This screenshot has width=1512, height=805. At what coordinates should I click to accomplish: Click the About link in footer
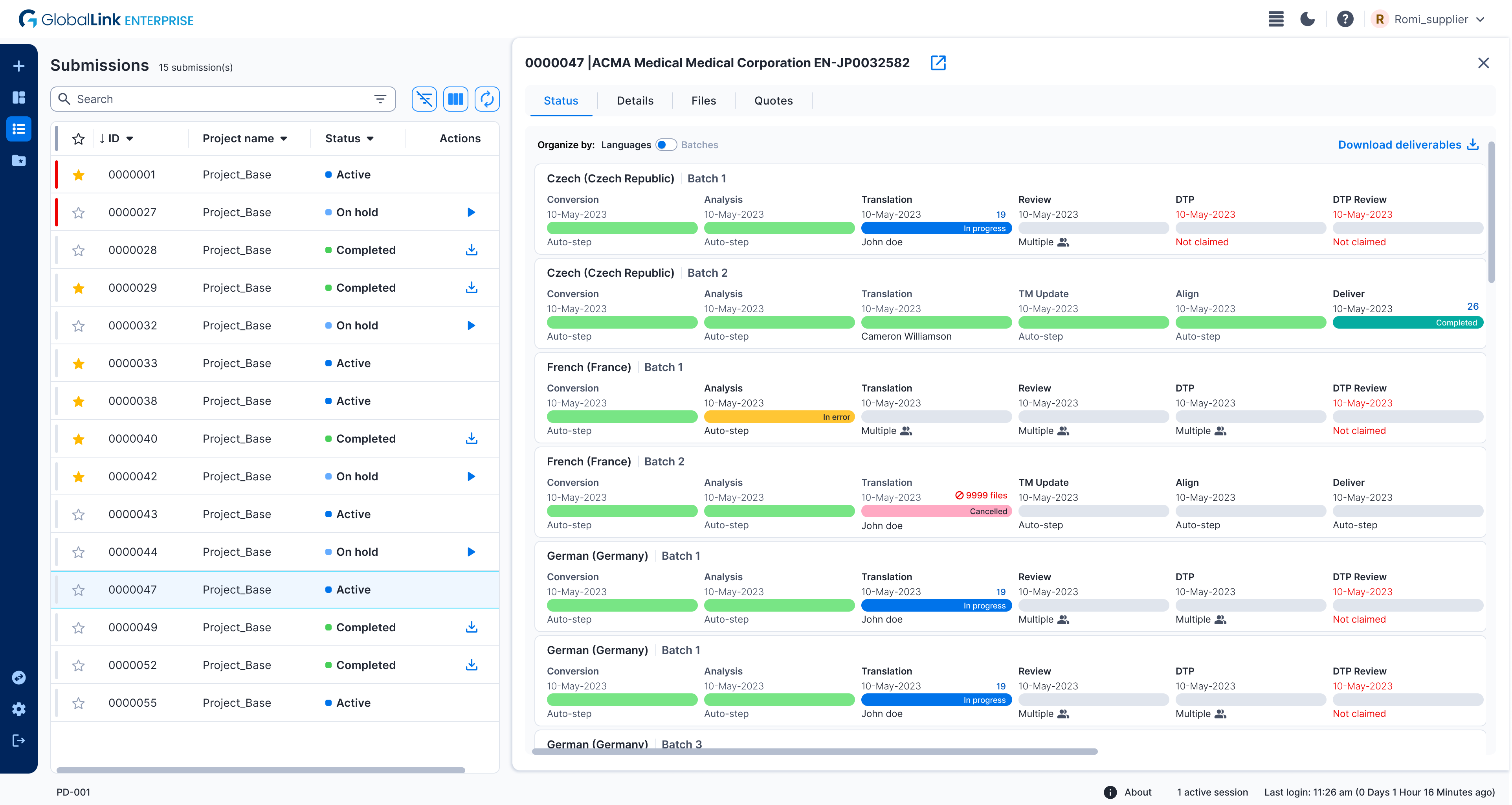1138,792
